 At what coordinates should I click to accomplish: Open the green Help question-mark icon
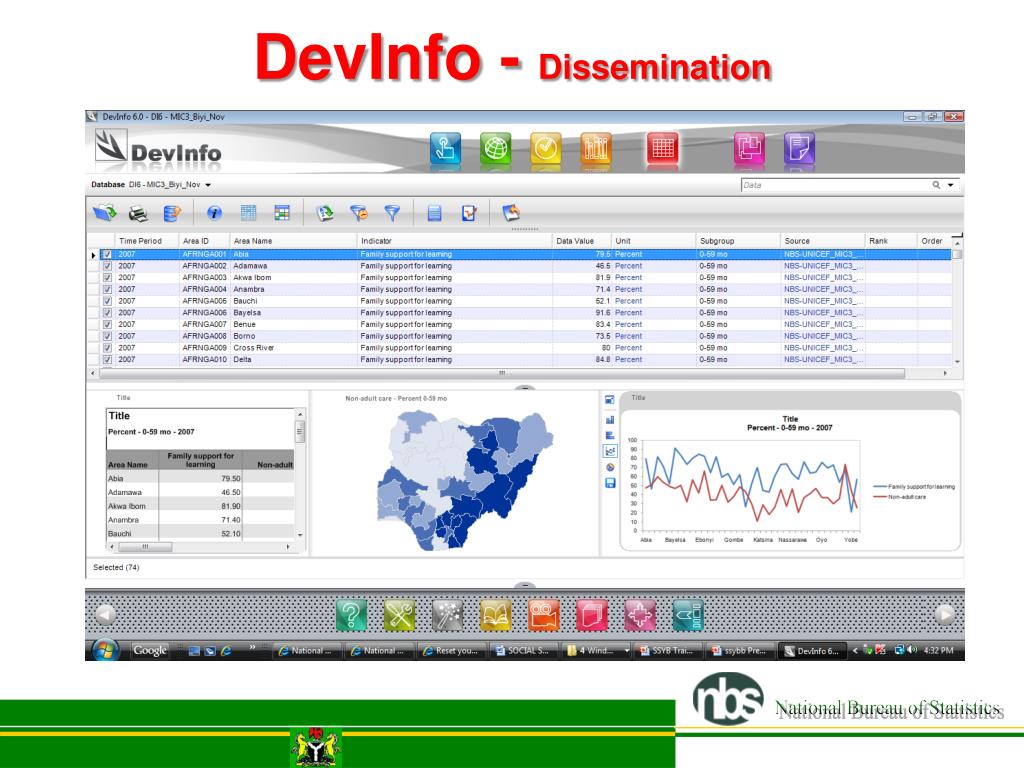351,615
